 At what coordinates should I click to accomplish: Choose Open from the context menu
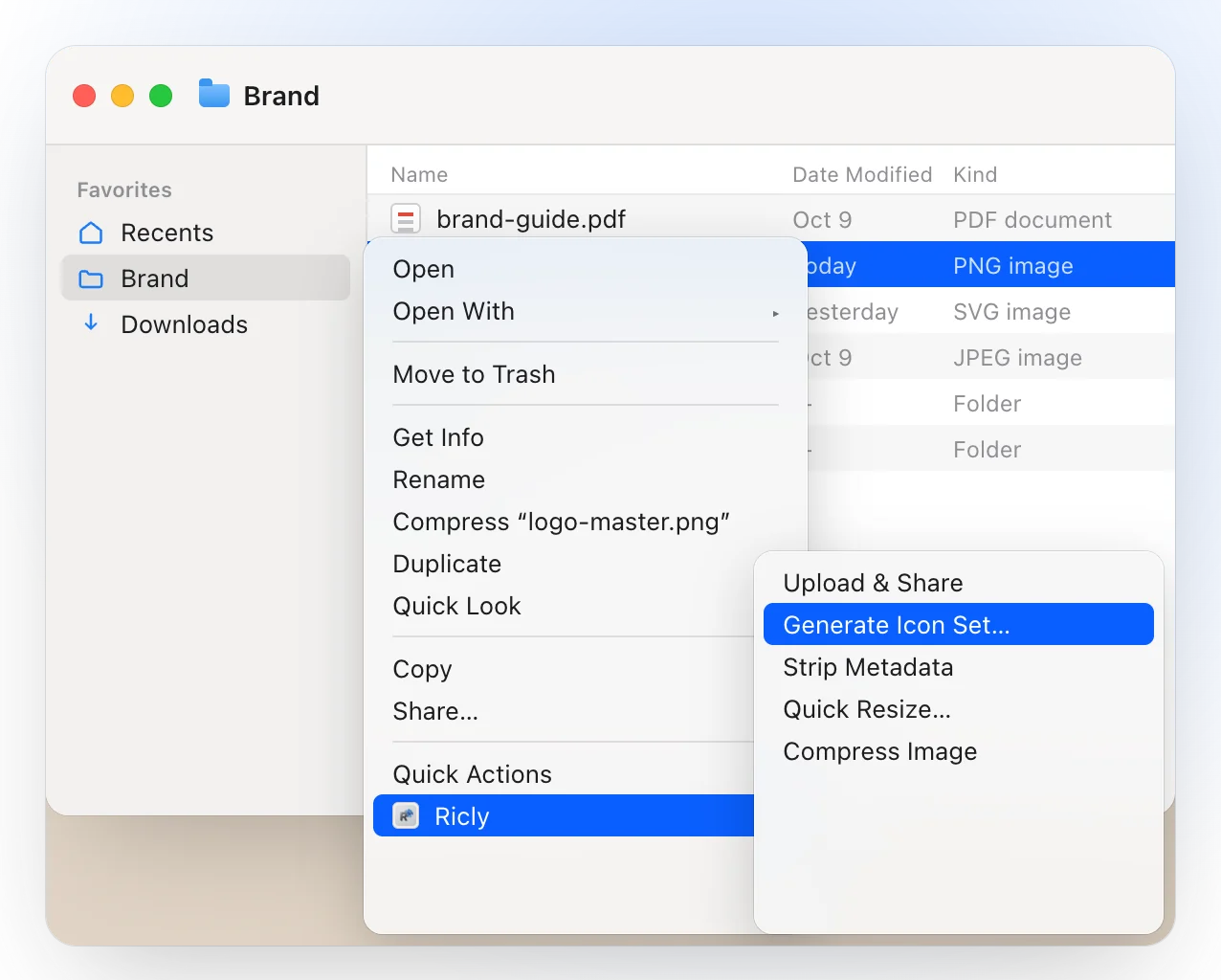pyautogui.click(x=585, y=269)
